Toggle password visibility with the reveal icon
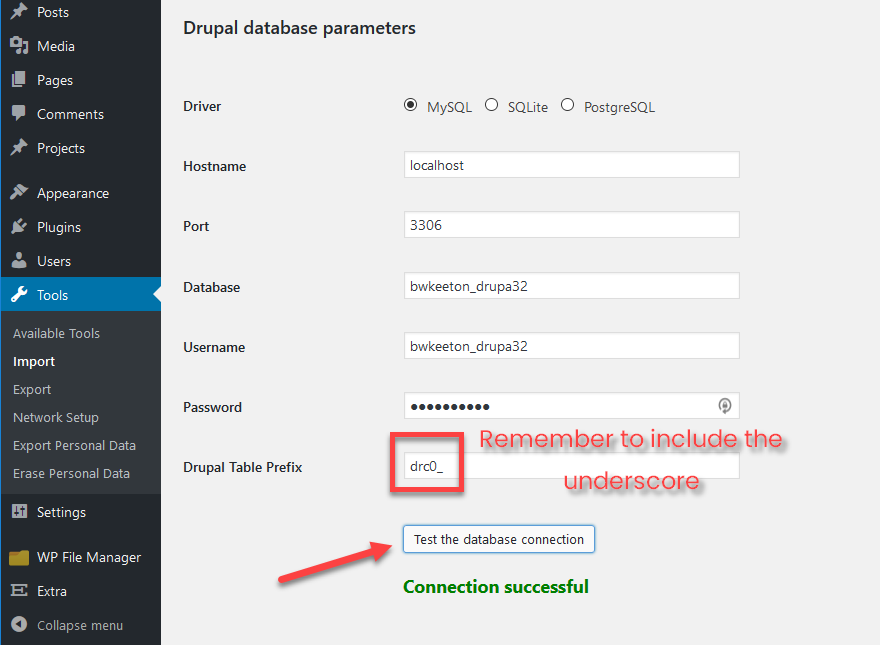This screenshot has width=880, height=645. (724, 406)
